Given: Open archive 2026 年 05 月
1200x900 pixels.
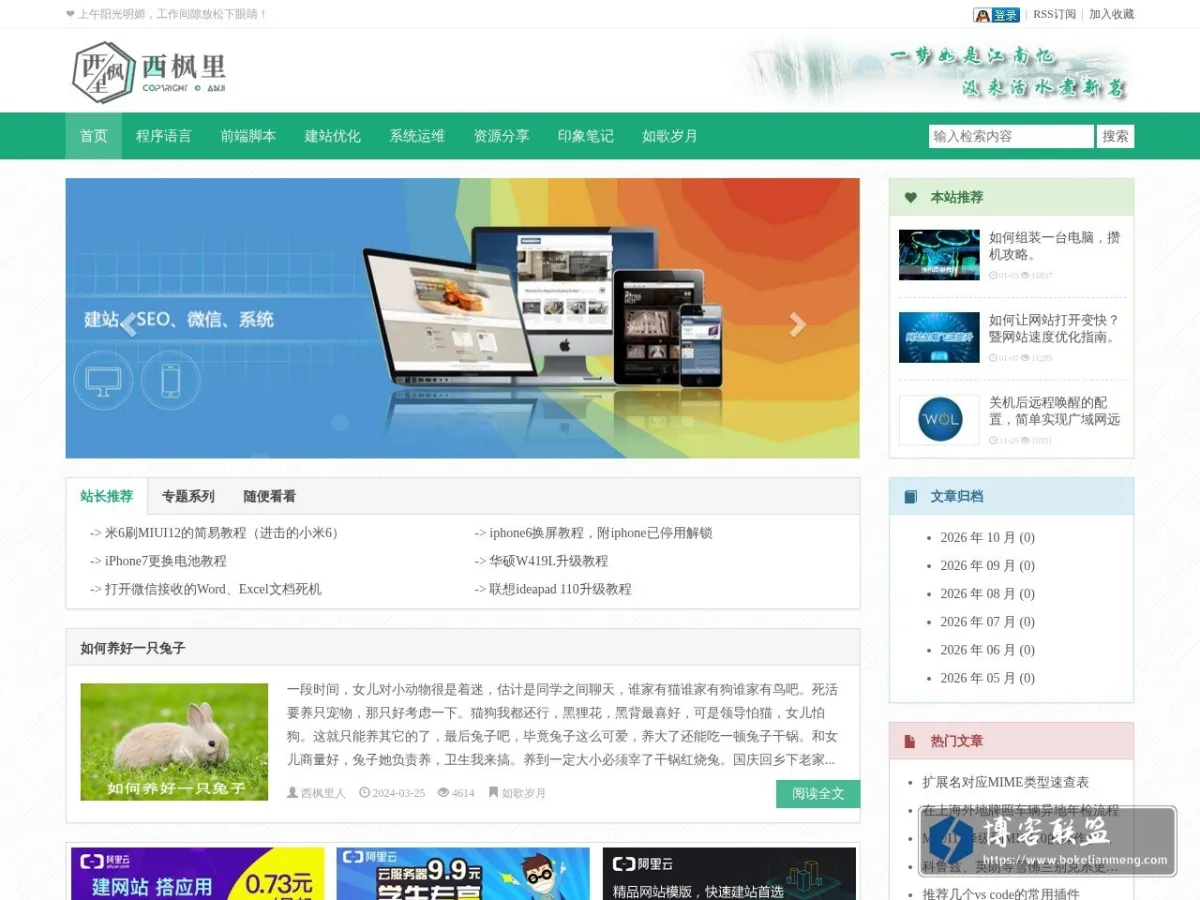Looking at the screenshot, I should point(987,678).
